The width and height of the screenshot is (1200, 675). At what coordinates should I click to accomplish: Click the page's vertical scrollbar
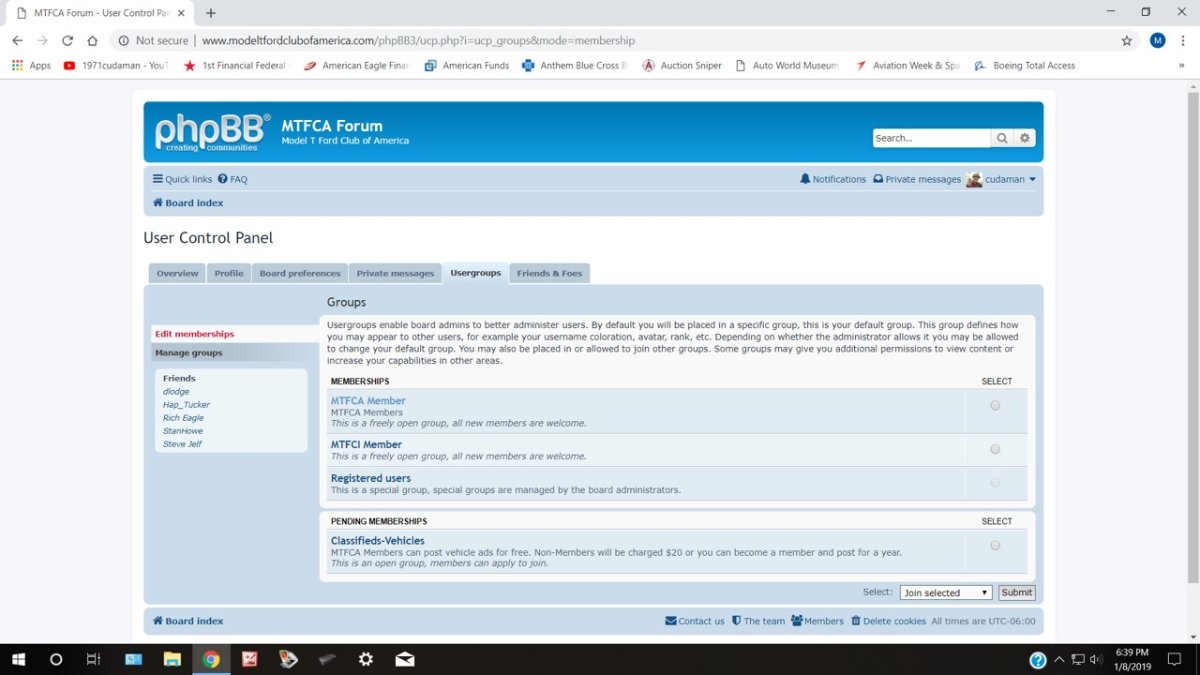1192,300
